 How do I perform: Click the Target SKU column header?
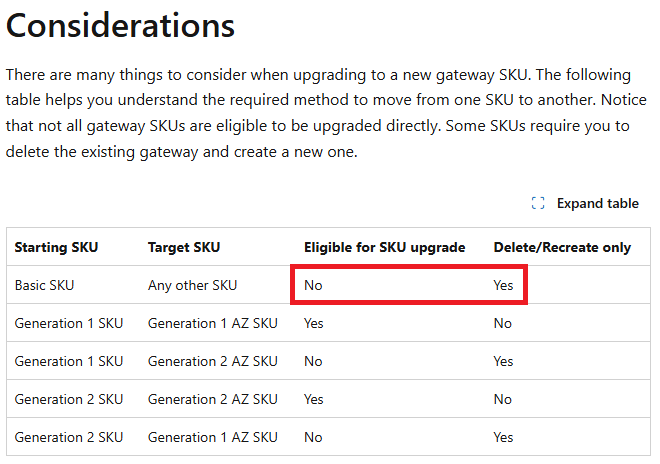point(184,247)
